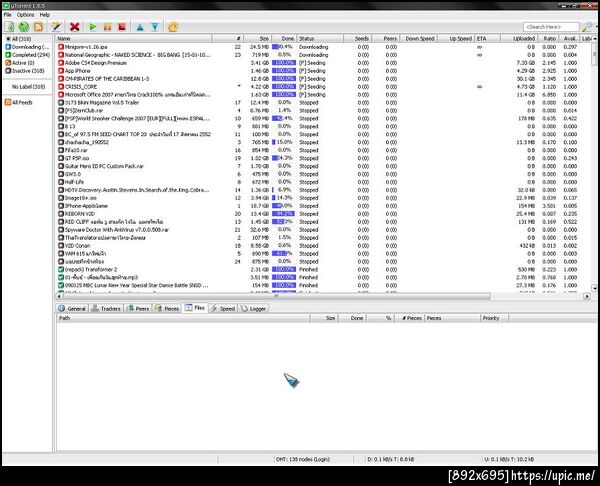
Task: Select Active (0) in the sidebar
Action: pyautogui.click(x=20, y=63)
